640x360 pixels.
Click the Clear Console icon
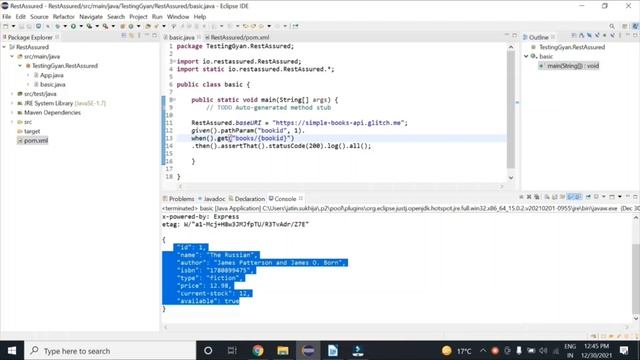(547, 197)
